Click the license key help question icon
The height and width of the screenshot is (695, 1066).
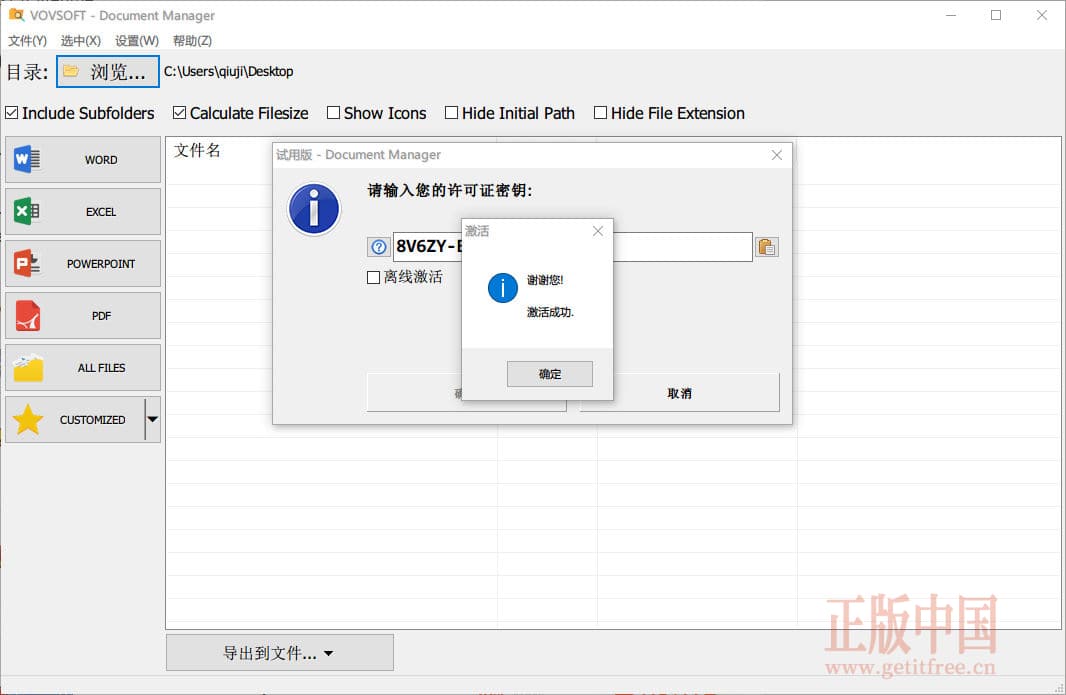click(379, 247)
